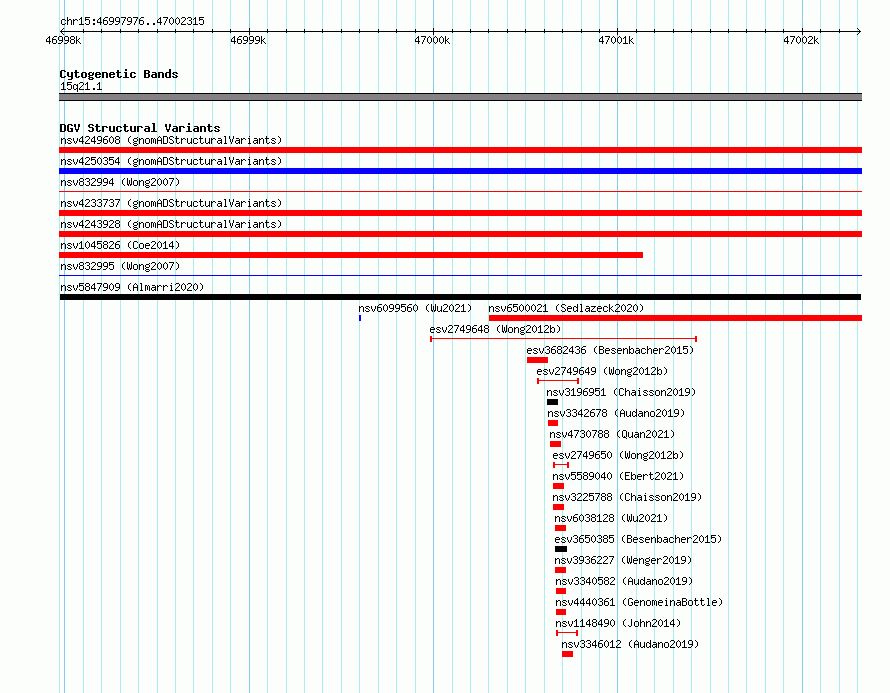Select the esv2749649 (Wong2012b) label
Viewport: 890px width, 693px height.
pos(602,371)
